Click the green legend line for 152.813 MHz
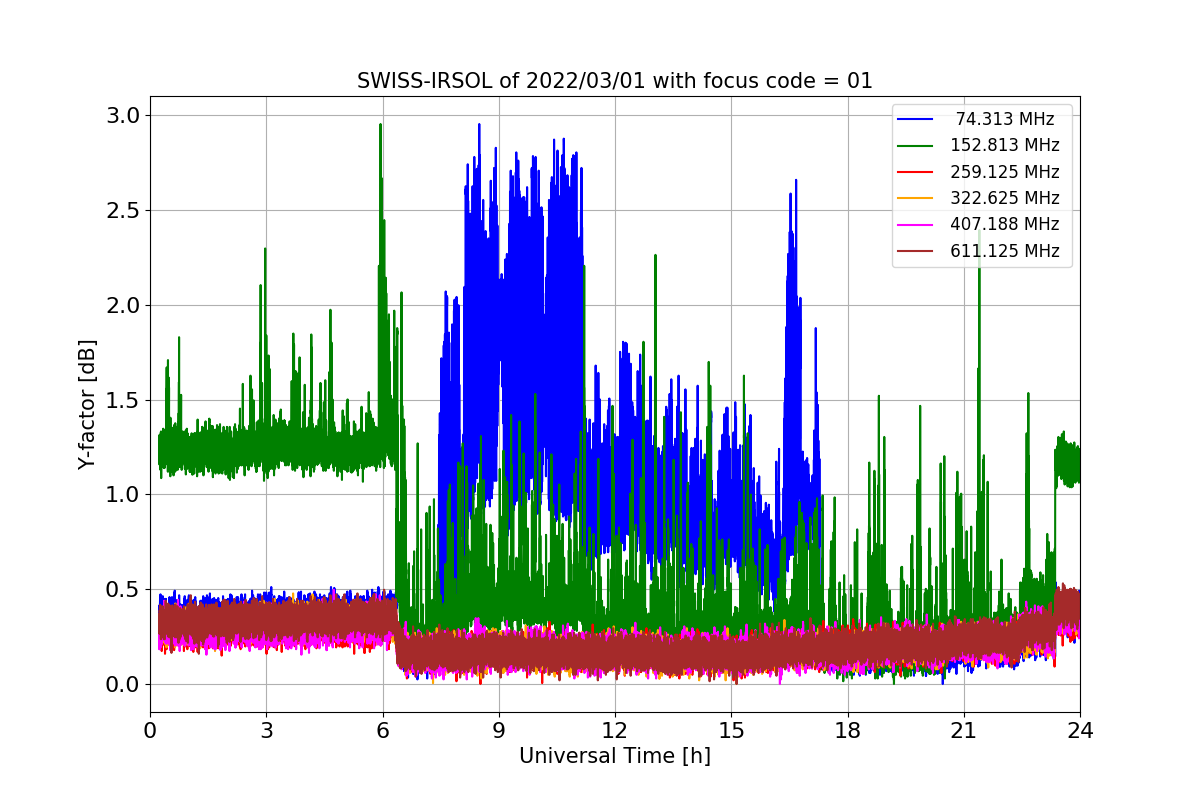 tap(916, 146)
